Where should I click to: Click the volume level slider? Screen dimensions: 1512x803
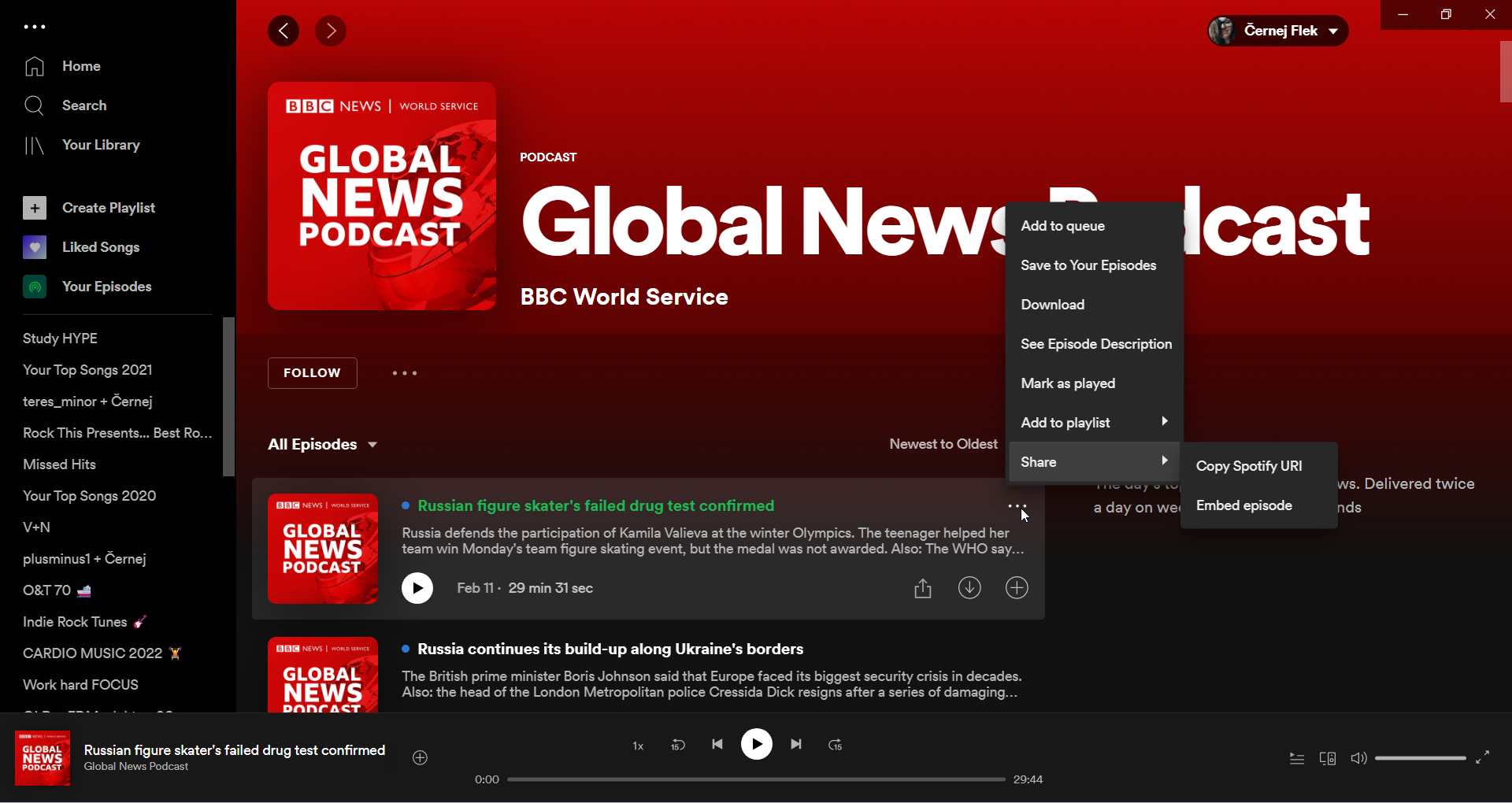1420,758
